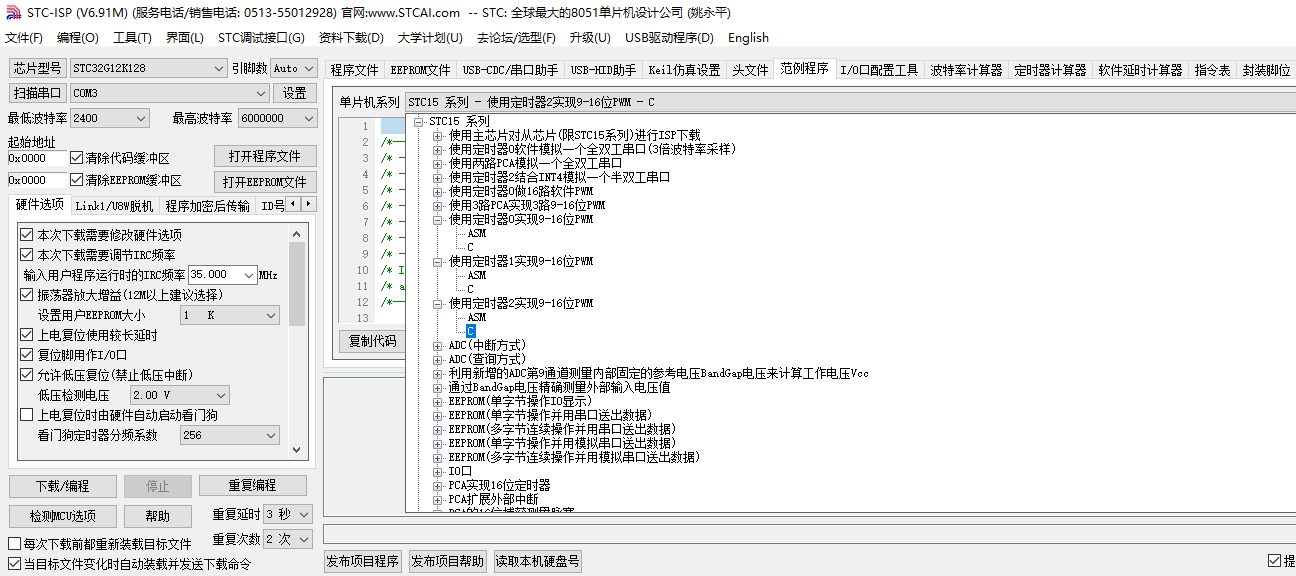Open the I/O口配置工具 tab

click(878, 70)
